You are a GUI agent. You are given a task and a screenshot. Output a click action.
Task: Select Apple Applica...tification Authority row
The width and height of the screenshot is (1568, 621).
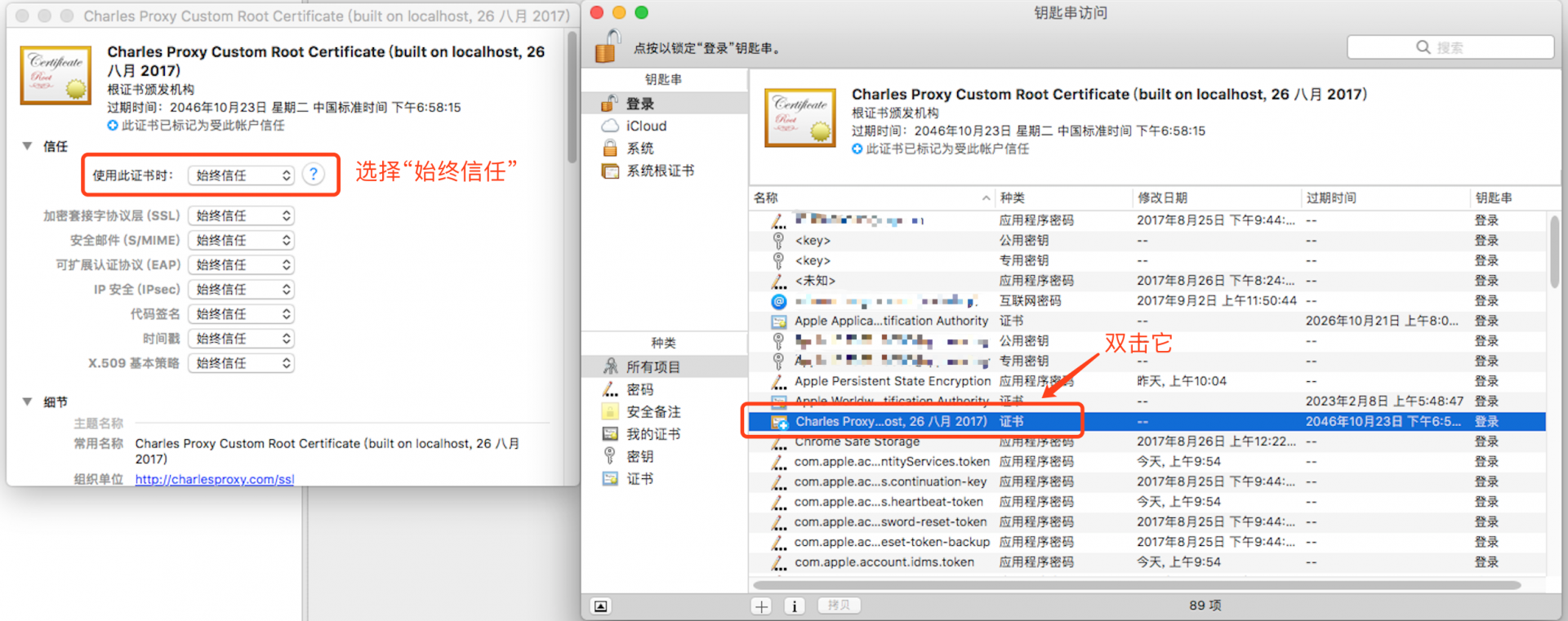(x=1147, y=321)
